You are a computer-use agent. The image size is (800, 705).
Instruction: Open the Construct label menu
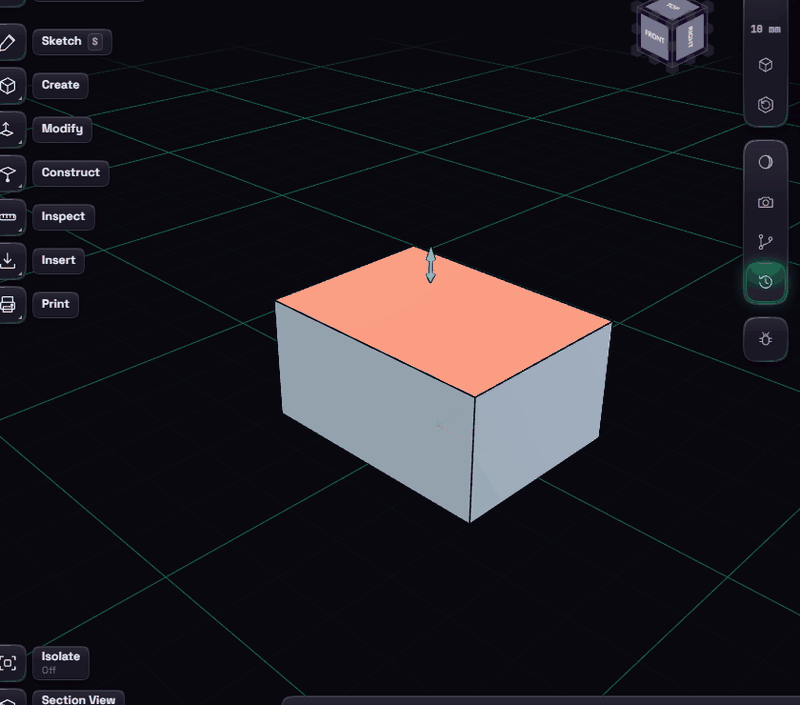pyautogui.click(x=71, y=173)
